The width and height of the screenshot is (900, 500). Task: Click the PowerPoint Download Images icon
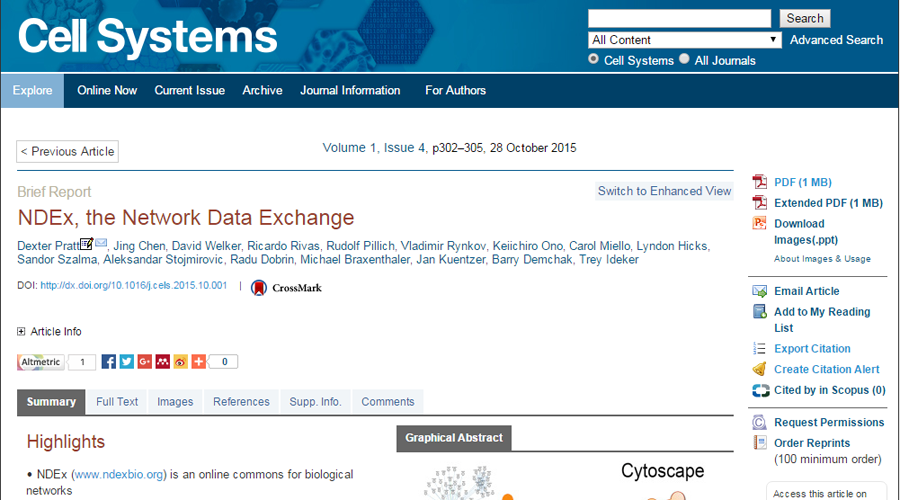pos(759,223)
